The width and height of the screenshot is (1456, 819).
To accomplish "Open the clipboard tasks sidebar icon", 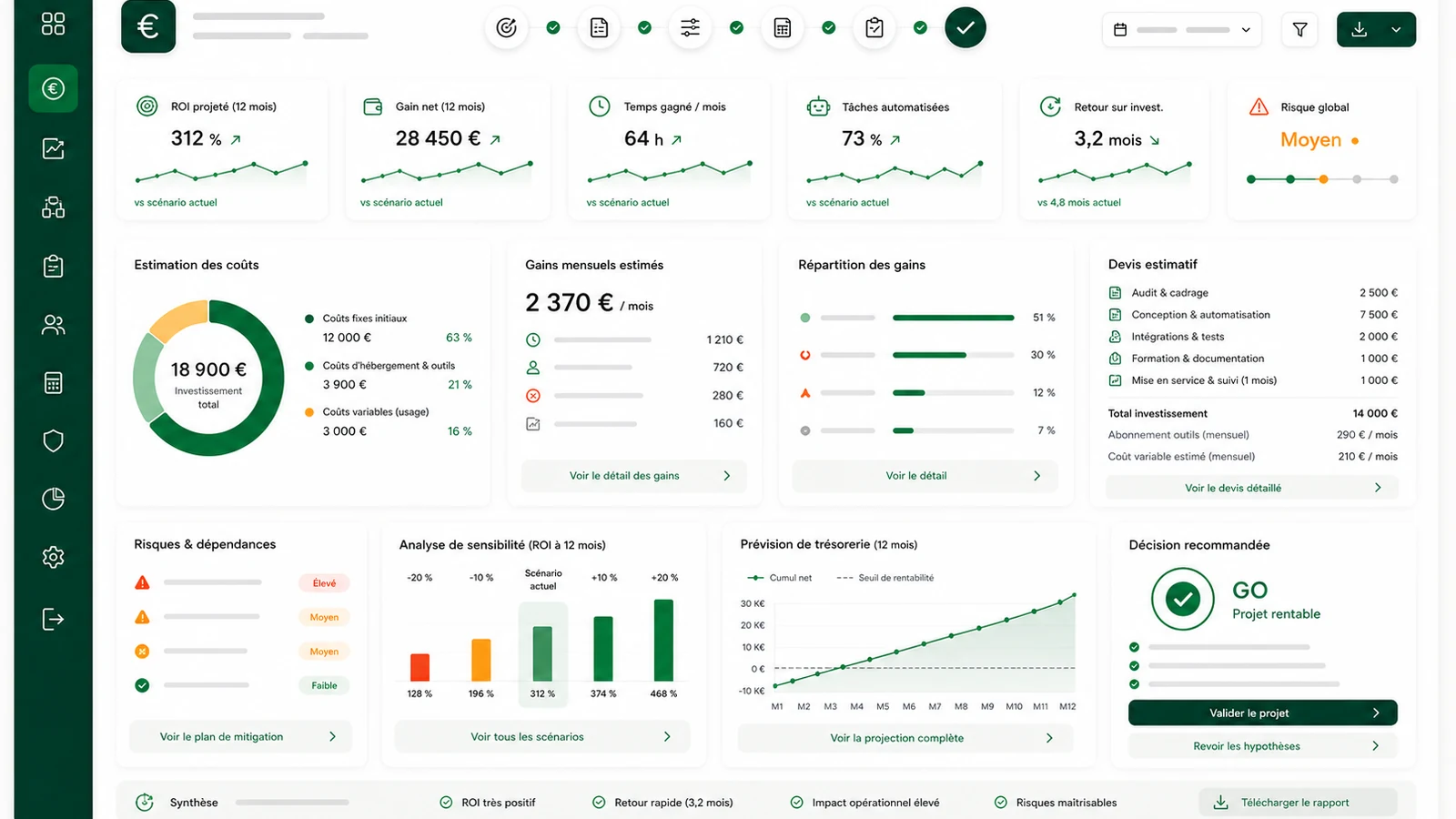I will pyautogui.click(x=53, y=266).
